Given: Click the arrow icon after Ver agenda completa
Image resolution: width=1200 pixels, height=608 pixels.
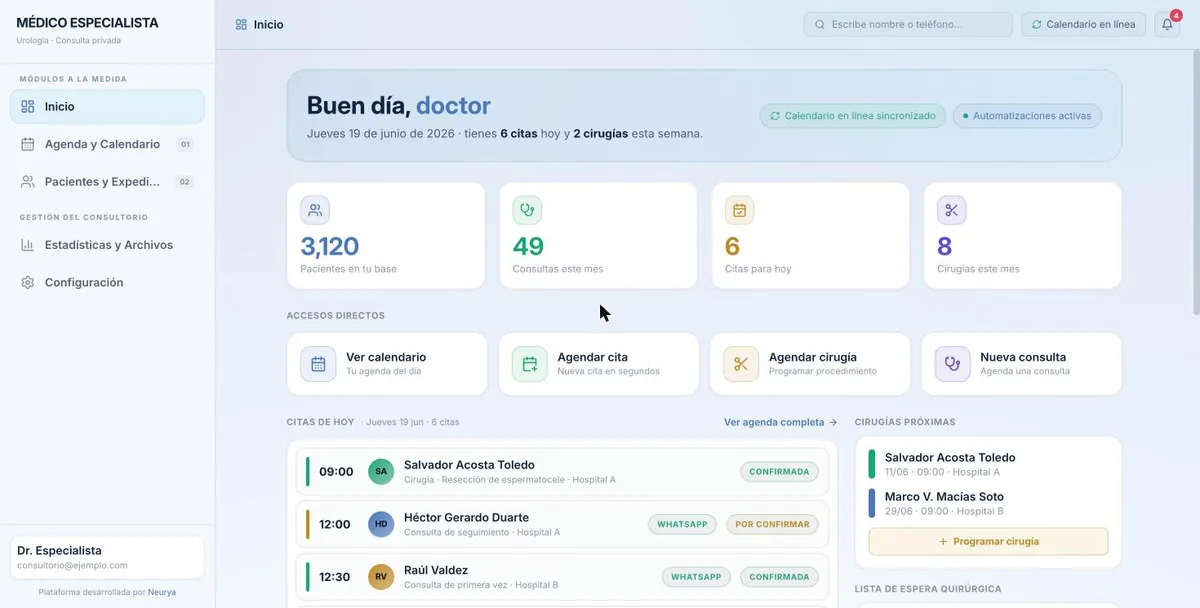Looking at the screenshot, I should [x=833, y=422].
